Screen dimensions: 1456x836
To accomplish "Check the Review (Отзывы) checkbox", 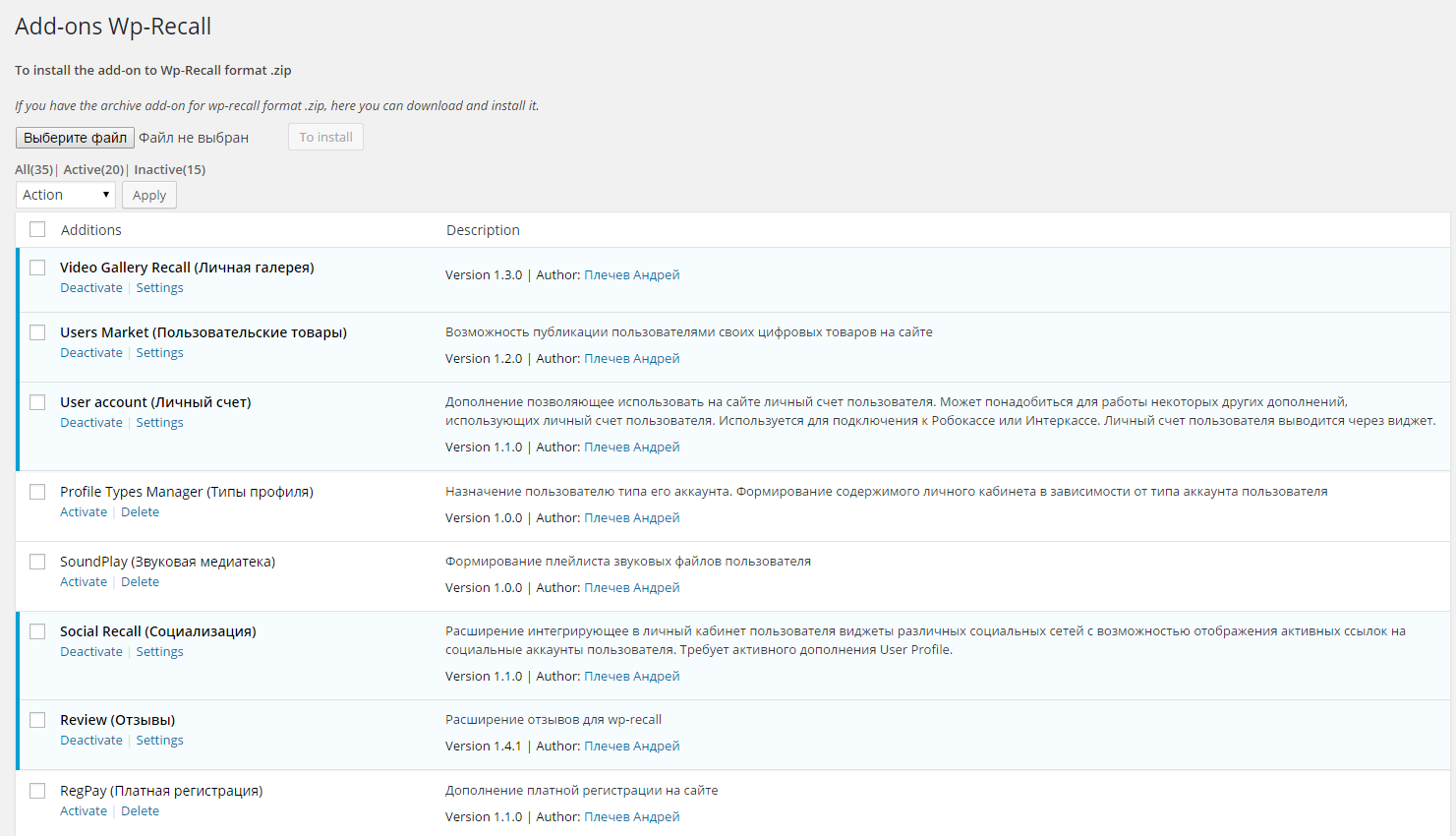I will coord(37,720).
